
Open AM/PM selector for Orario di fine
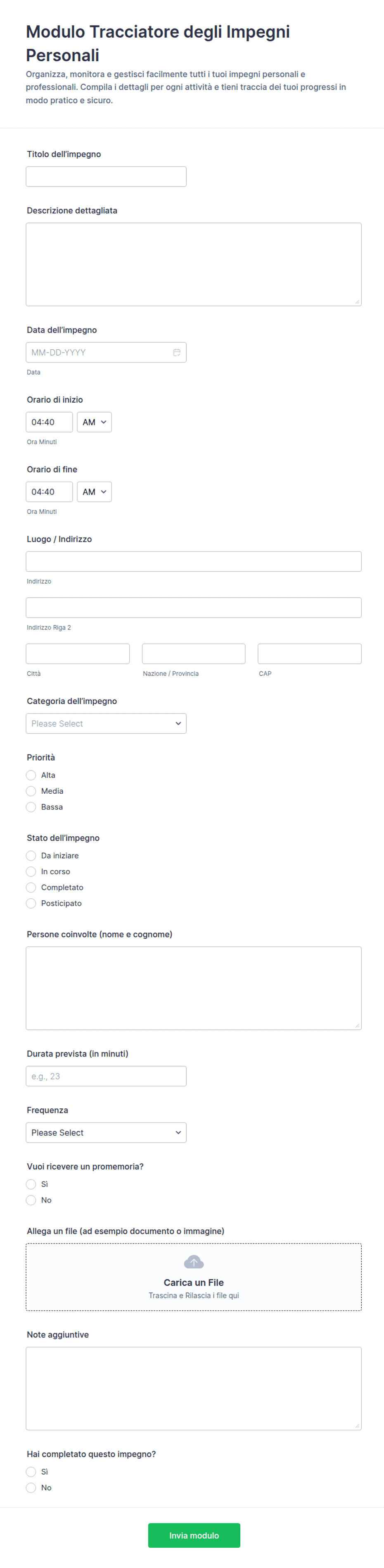(94, 491)
